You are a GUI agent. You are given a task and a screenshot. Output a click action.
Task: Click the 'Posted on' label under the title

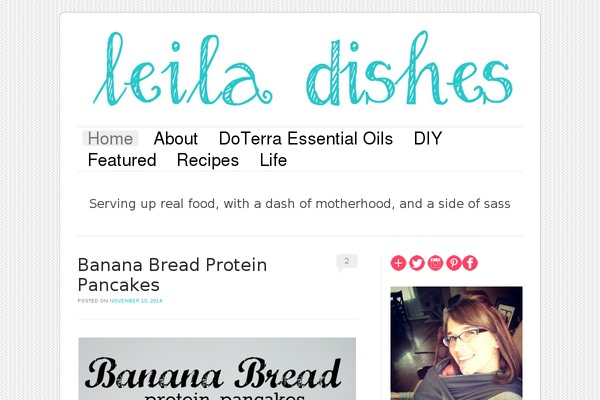93,301
